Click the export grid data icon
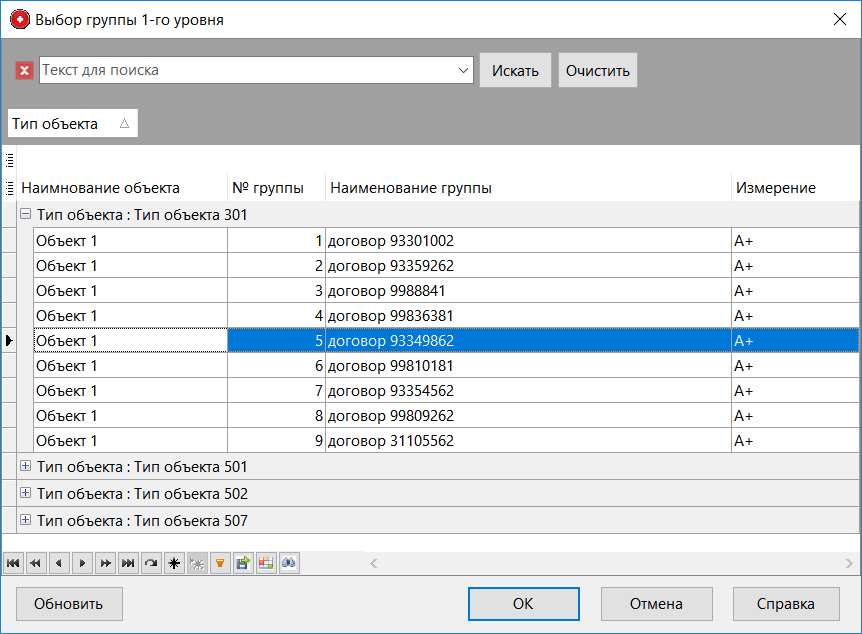 [243, 563]
